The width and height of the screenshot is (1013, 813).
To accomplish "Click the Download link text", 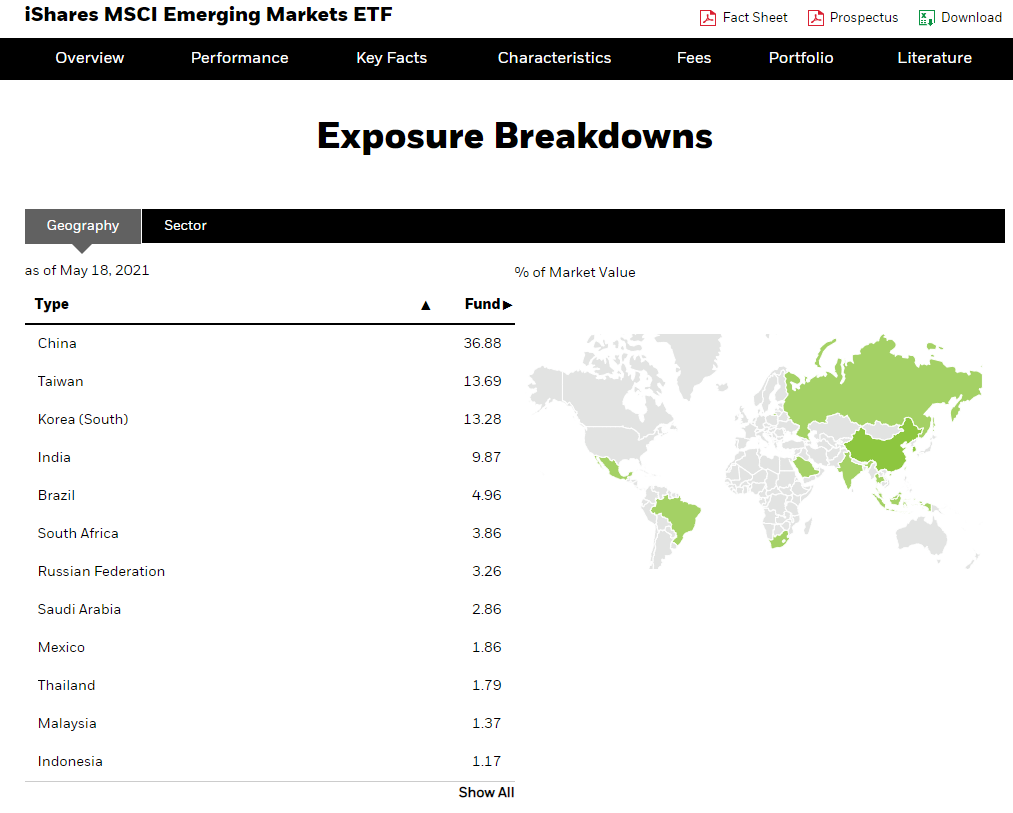I will tap(971, 17).
